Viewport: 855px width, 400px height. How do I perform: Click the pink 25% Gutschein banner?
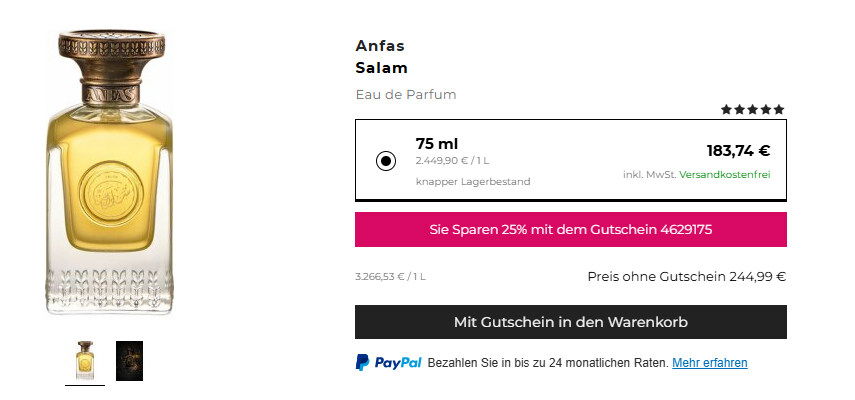tap(570, 229)
